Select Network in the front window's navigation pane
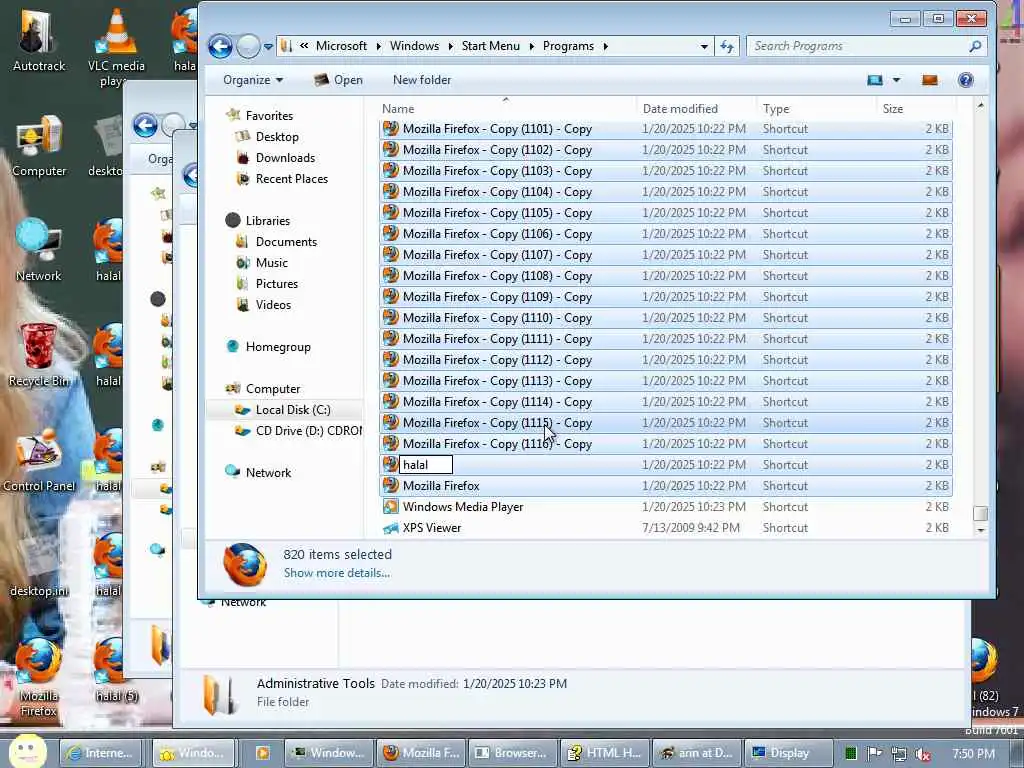This screenshot has width=1024, height=768. coord(268,472)
